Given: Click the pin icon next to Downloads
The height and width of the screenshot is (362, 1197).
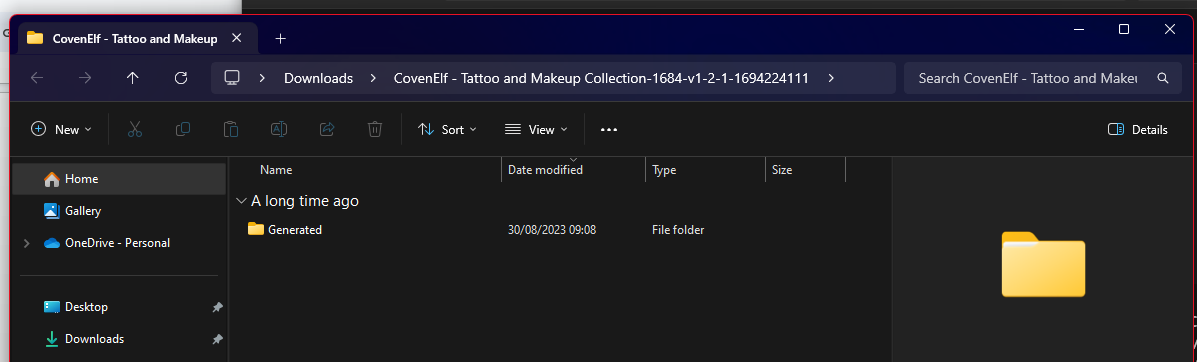Looking at the screenshot, I should [x=217, y=339].
